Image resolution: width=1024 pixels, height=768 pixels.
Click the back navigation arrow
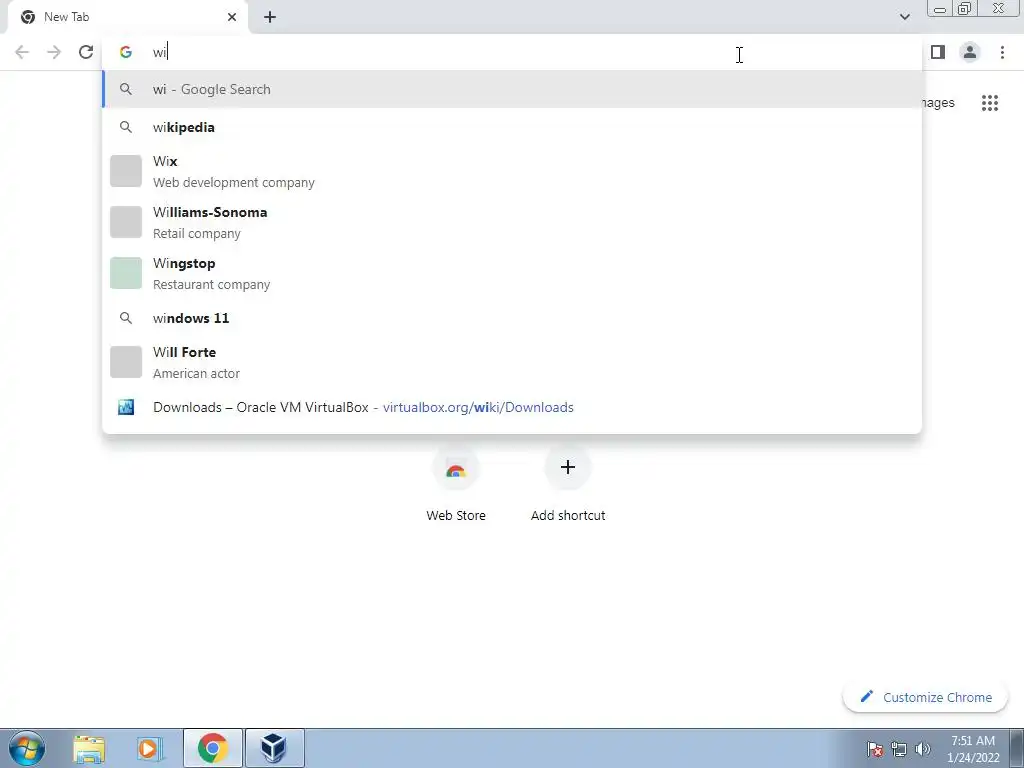tap(22, 52)
